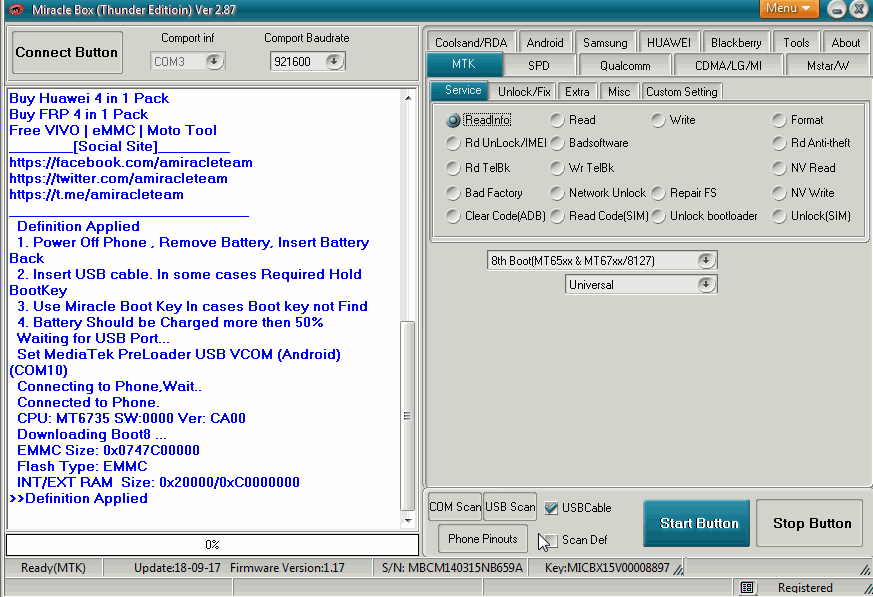The width and height of the screenshot is (873, 597).
Task: Open the Mstar/W tab
Action: (x=827, y=66)
